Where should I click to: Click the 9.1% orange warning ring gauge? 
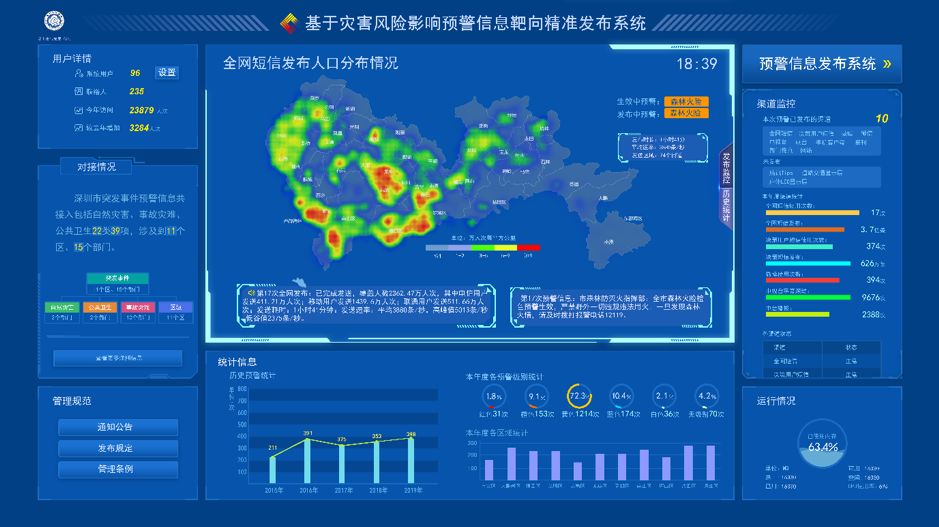(x=536, y=396)
